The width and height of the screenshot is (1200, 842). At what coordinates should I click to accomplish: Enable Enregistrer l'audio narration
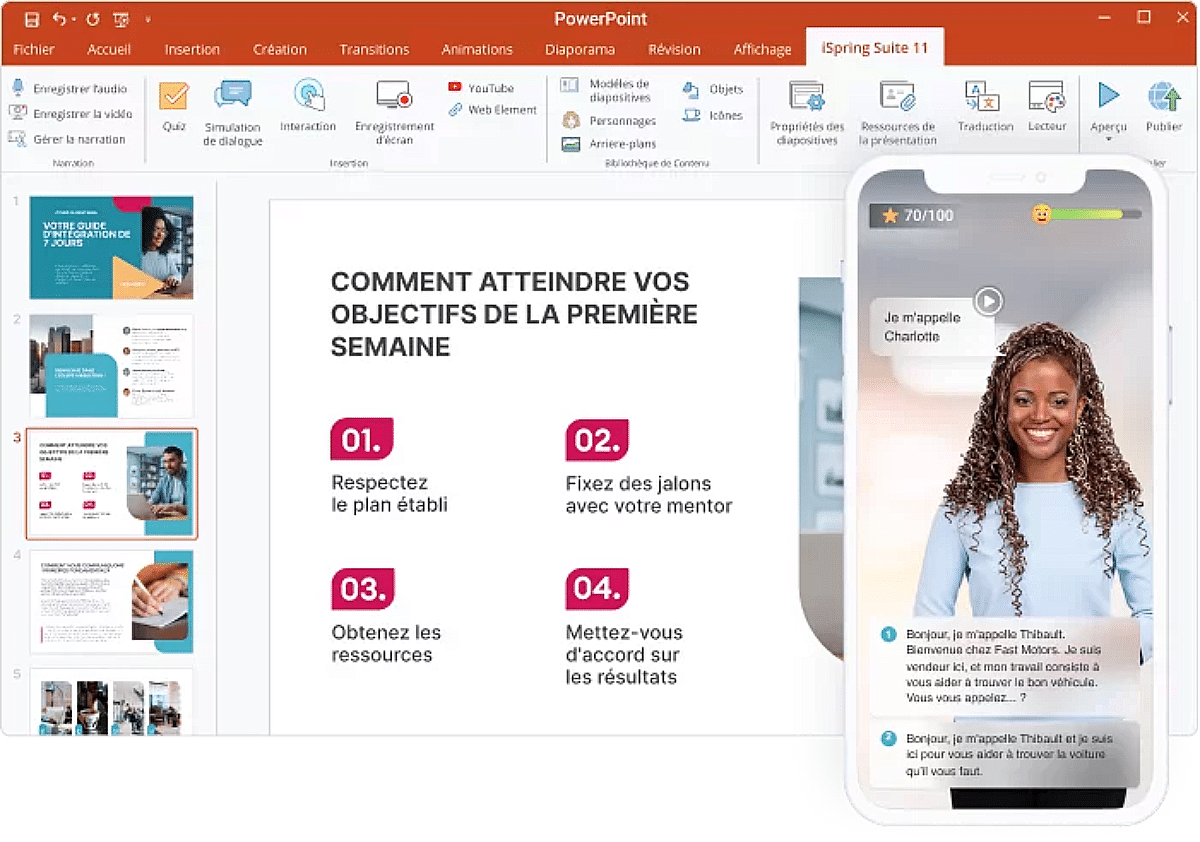[x=70, y=88]
